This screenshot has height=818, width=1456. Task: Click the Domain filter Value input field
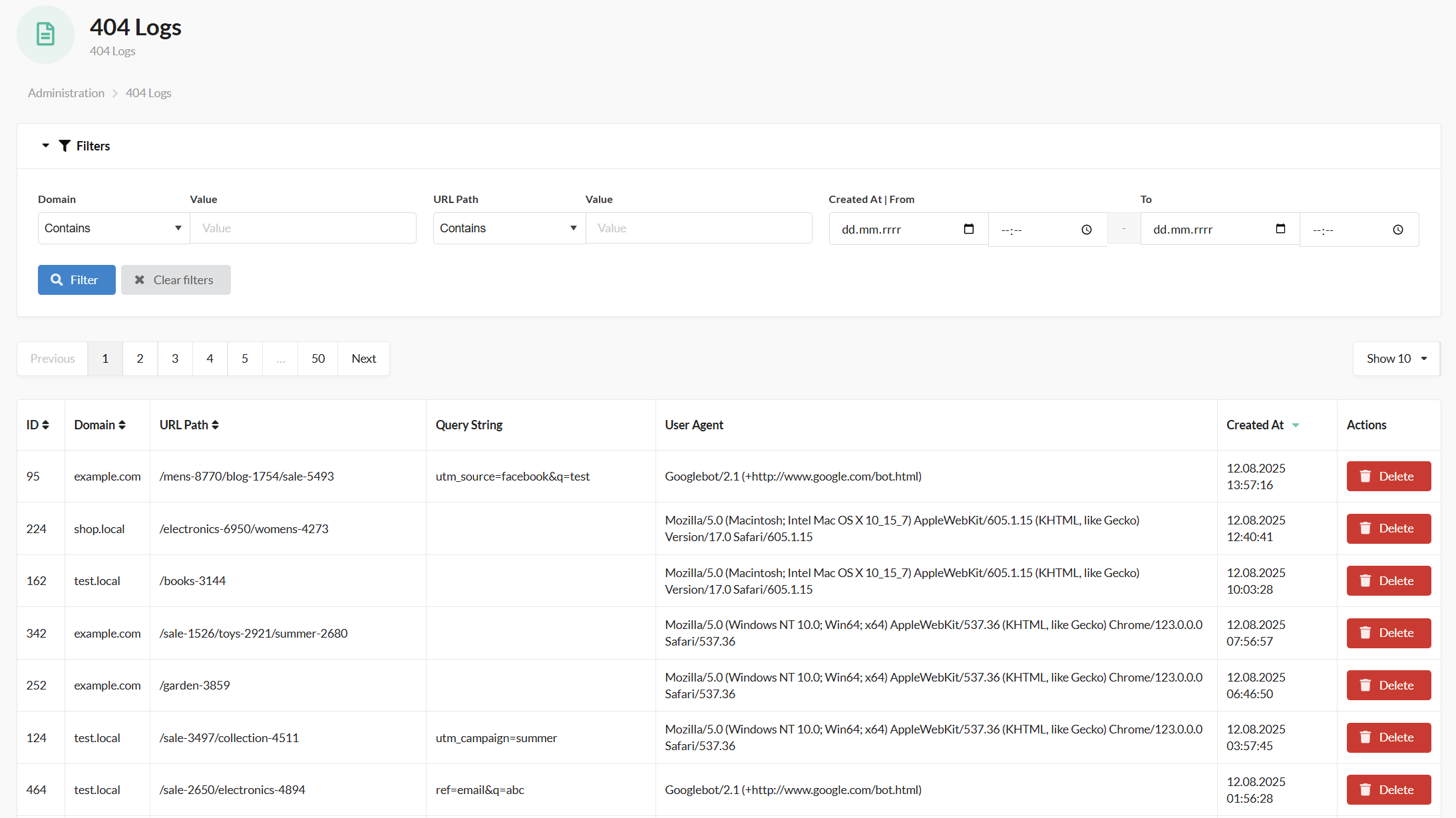coord(303,228)
